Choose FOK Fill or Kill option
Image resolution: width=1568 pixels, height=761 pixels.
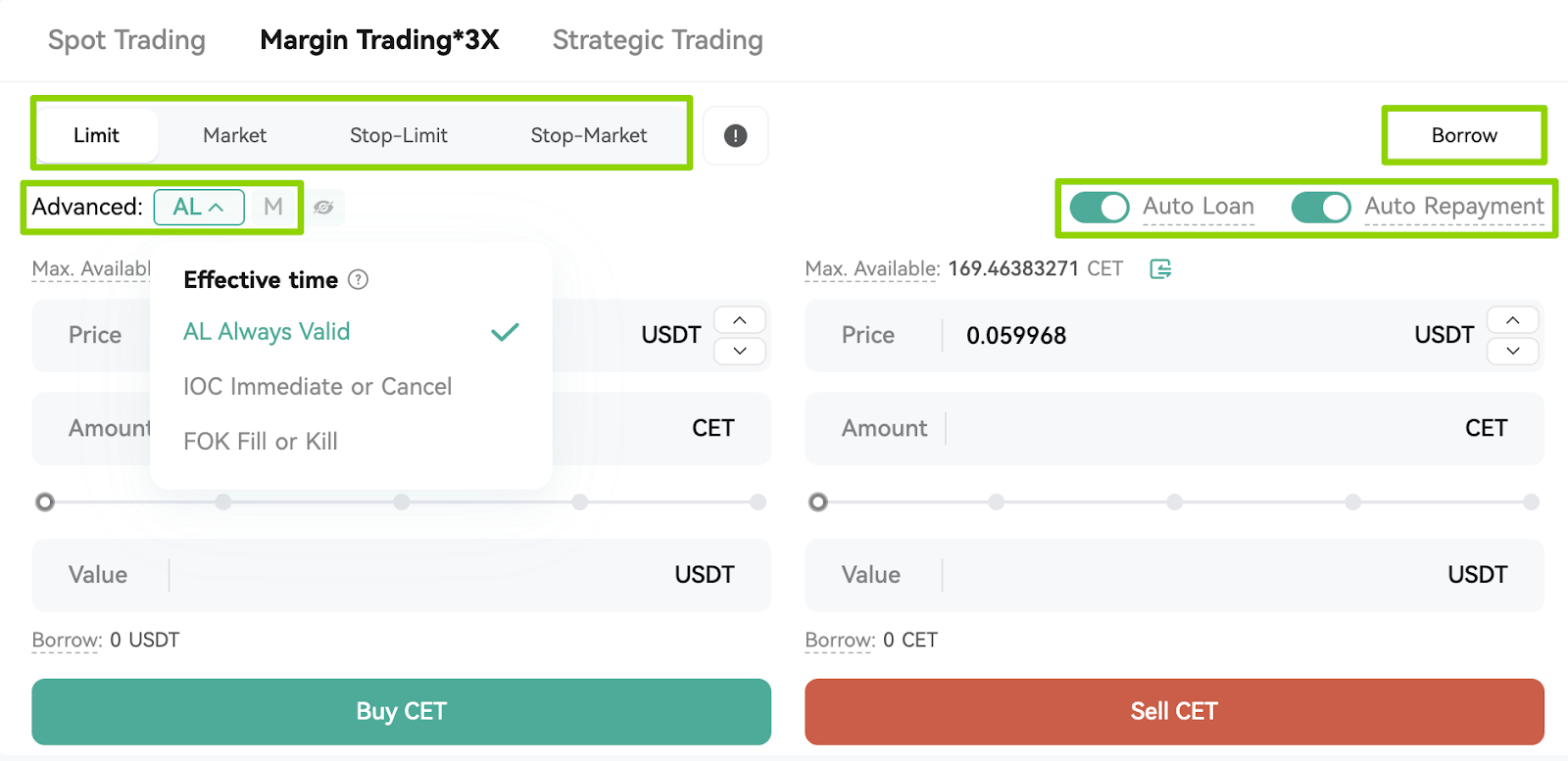[x=261, y=442]
